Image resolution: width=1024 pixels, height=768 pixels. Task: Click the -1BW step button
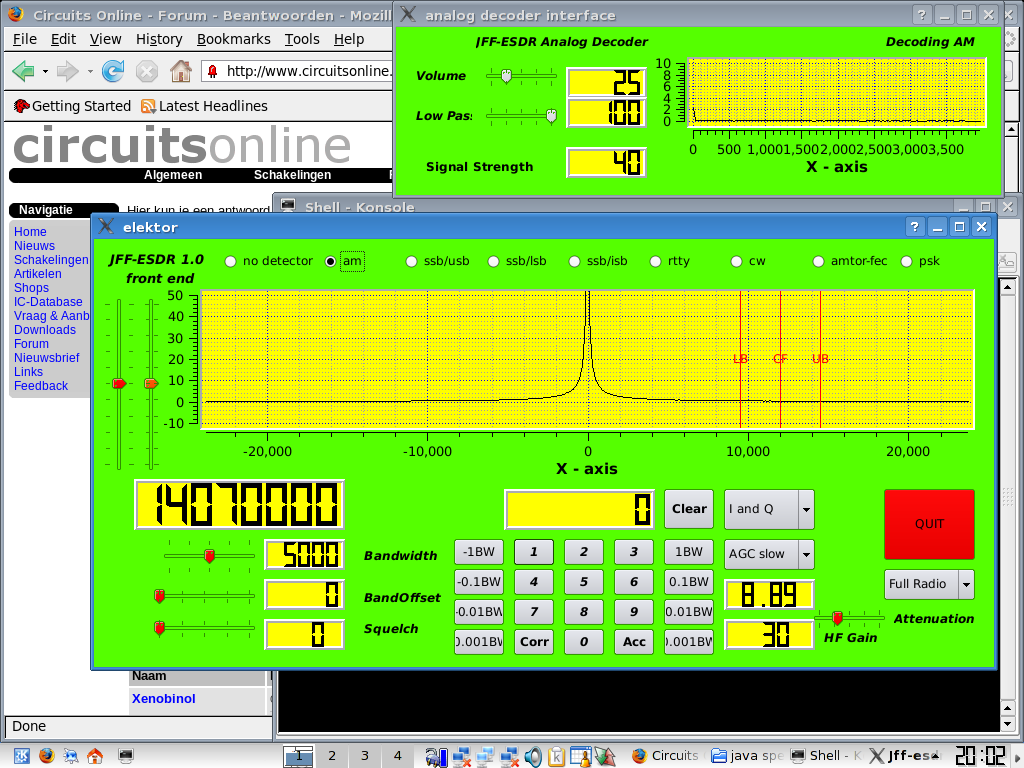click(479, 552)
